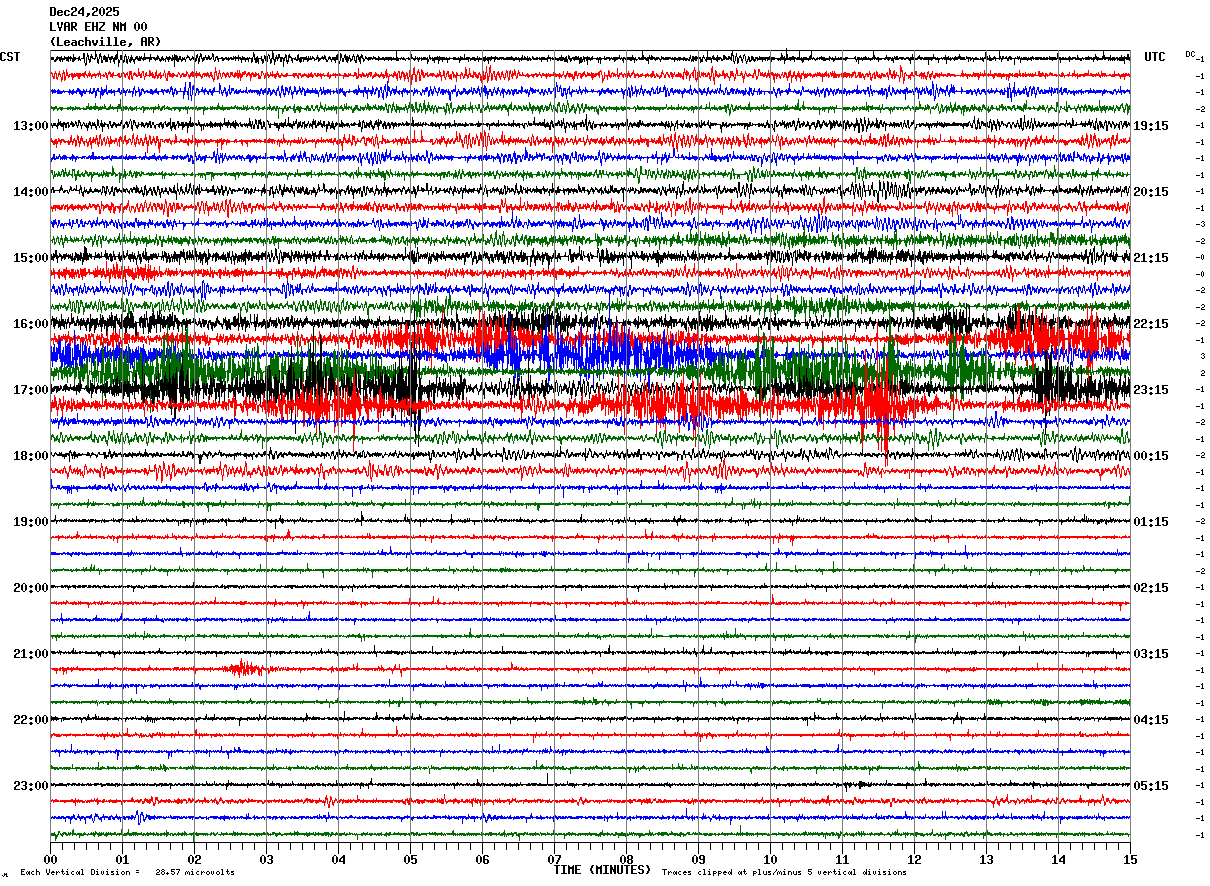This screenshot has height=886, width=1210.
Task: Click the 18:00 CST time label
Action: point(31,456)
